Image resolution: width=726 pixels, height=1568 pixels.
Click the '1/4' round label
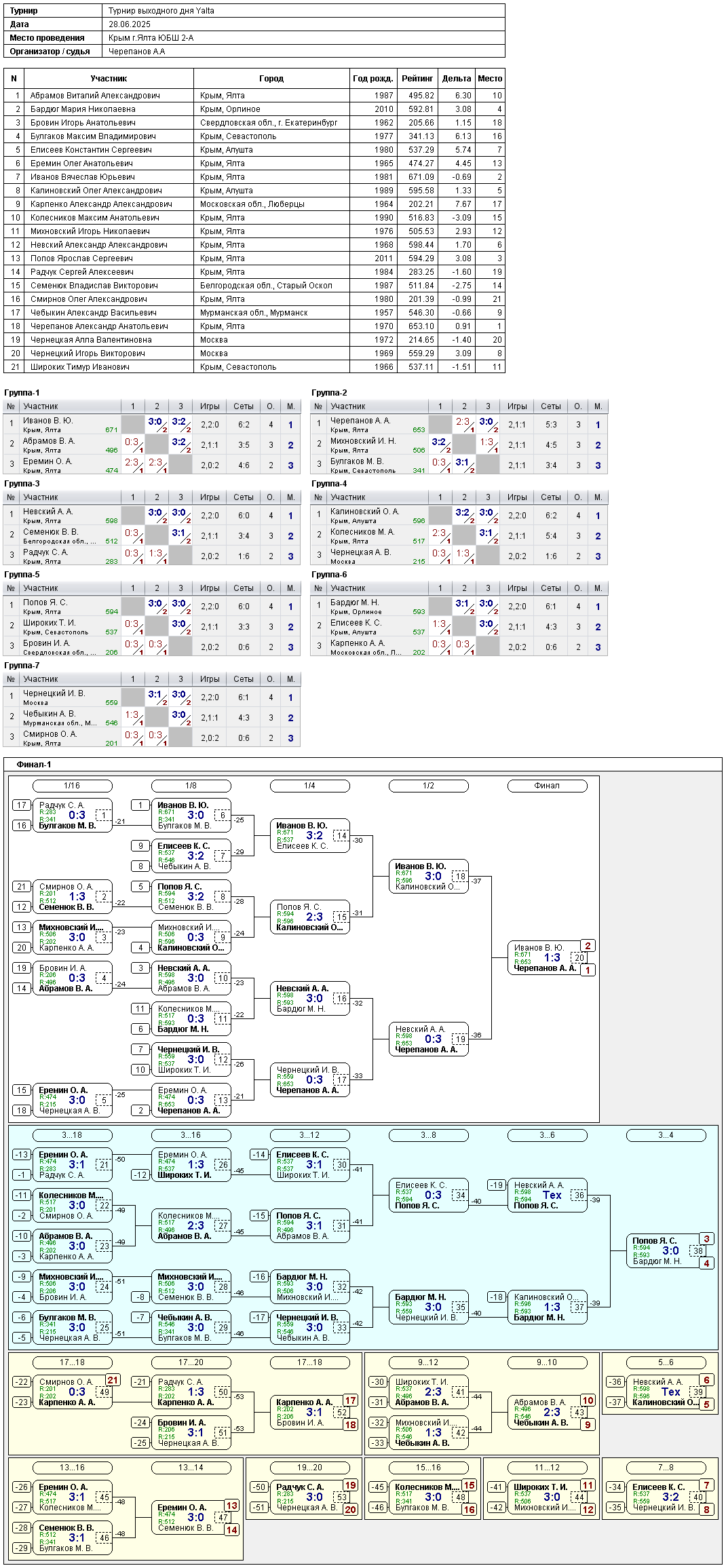(309, 786)
